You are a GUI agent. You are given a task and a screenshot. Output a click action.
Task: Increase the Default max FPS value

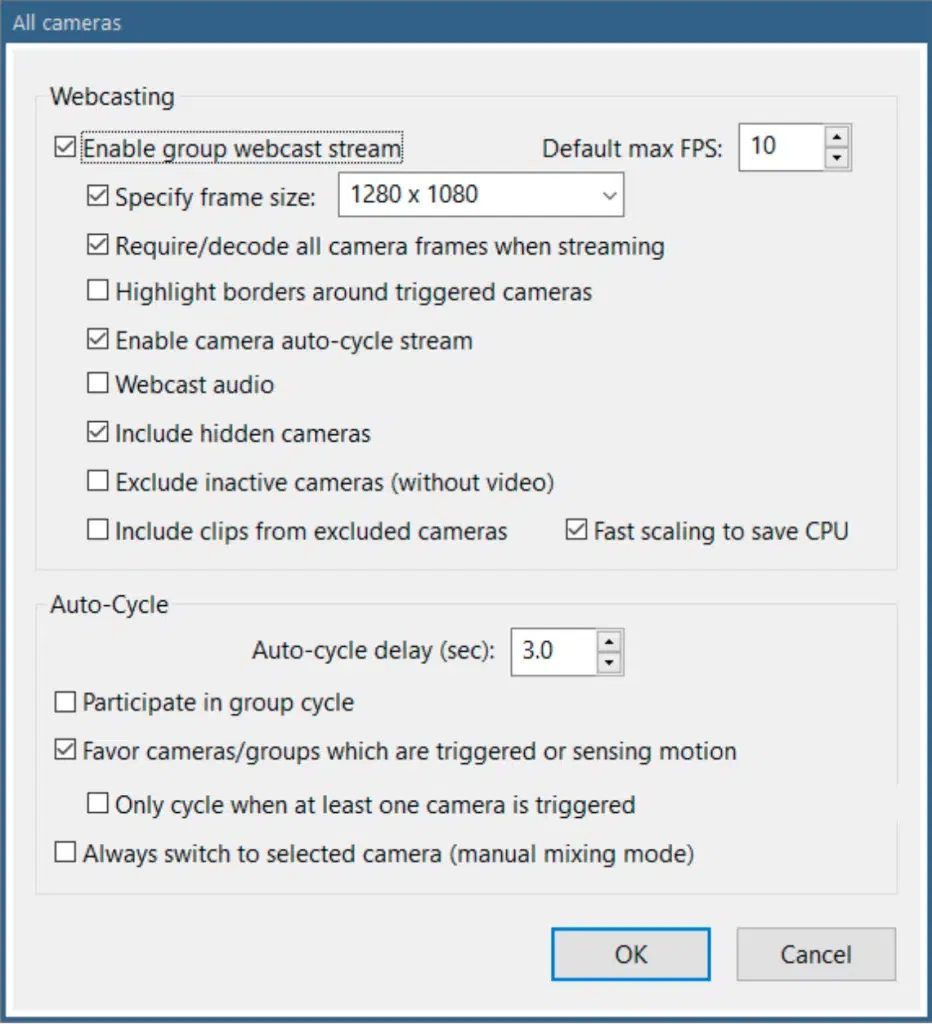838,136
